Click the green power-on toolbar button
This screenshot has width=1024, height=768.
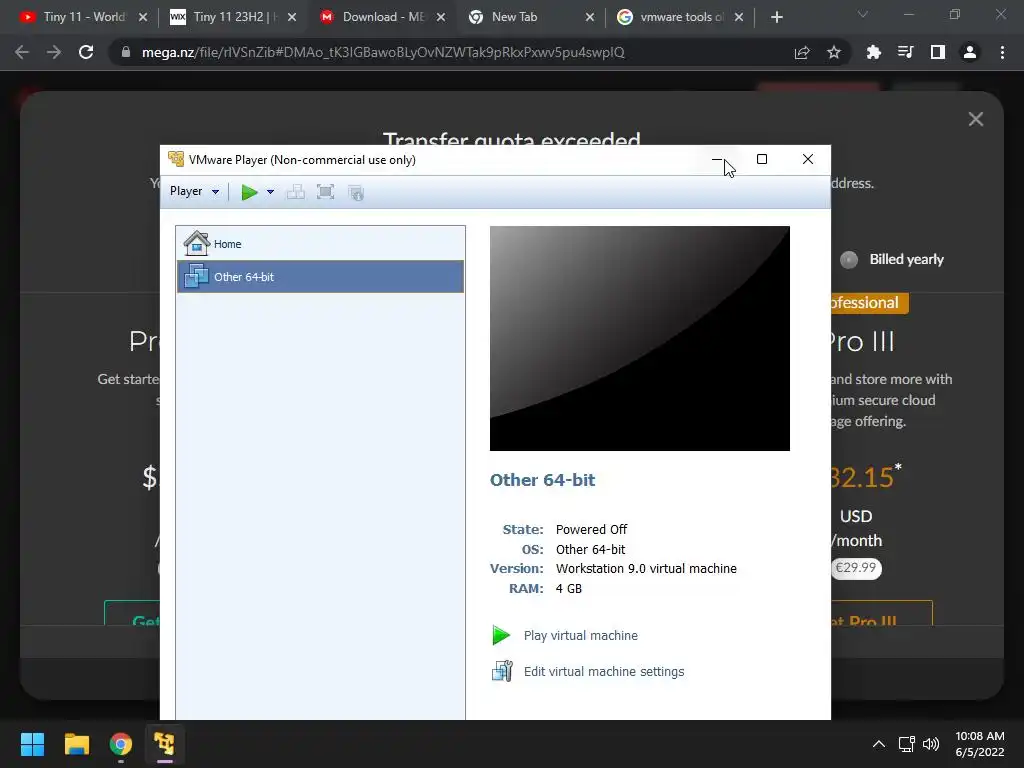(x=249, y=192)
